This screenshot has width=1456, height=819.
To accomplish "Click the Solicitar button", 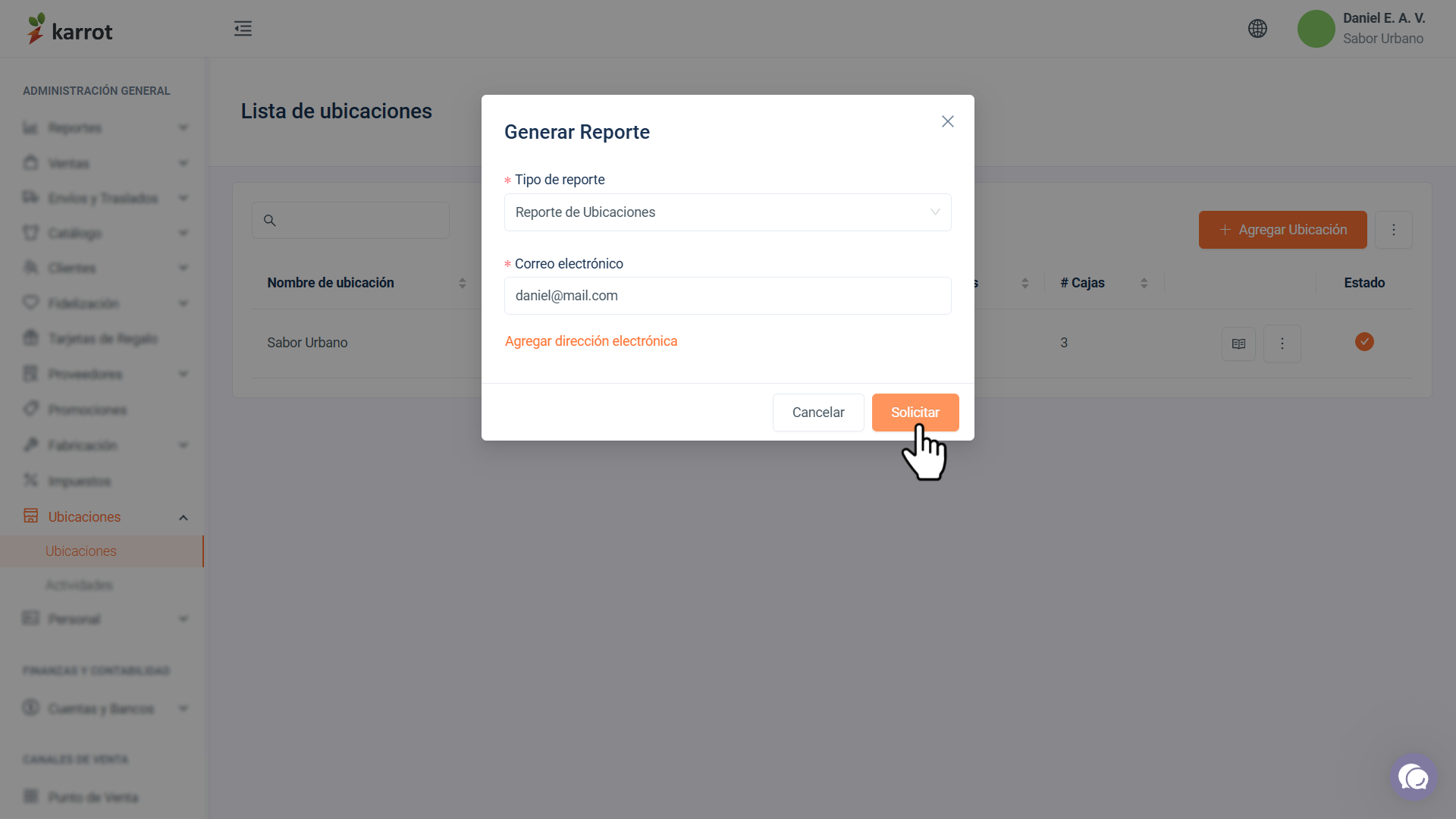I will (915, 413).
